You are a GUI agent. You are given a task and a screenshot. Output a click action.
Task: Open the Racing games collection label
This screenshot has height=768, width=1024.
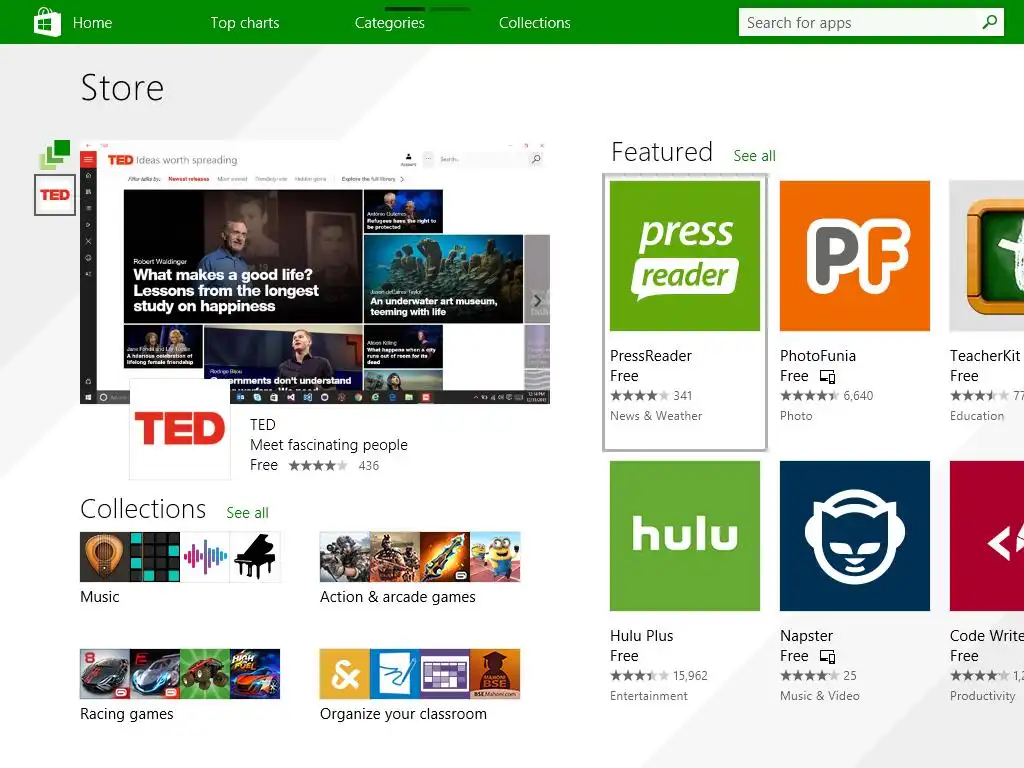(x=127, y=714)
